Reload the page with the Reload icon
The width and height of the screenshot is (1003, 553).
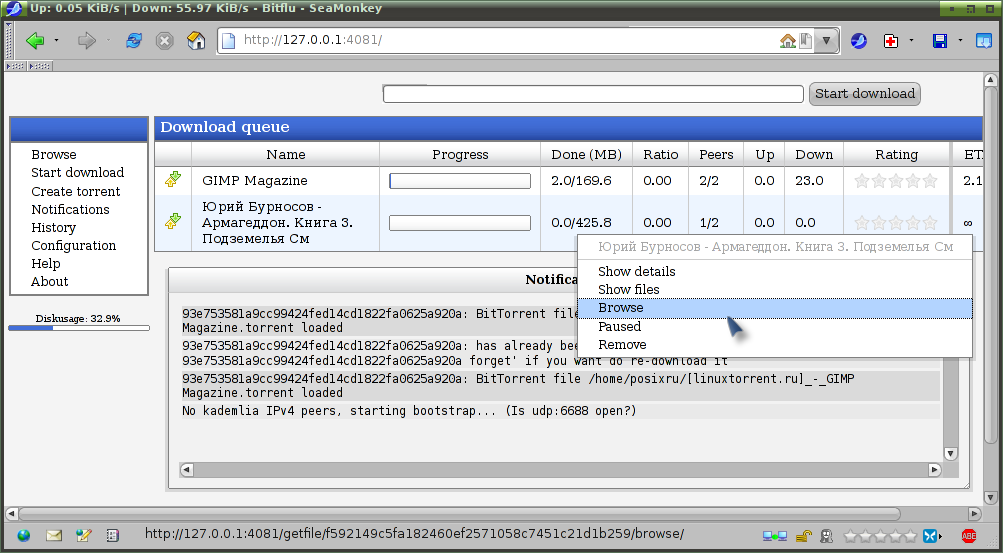[x=134, y=41]
